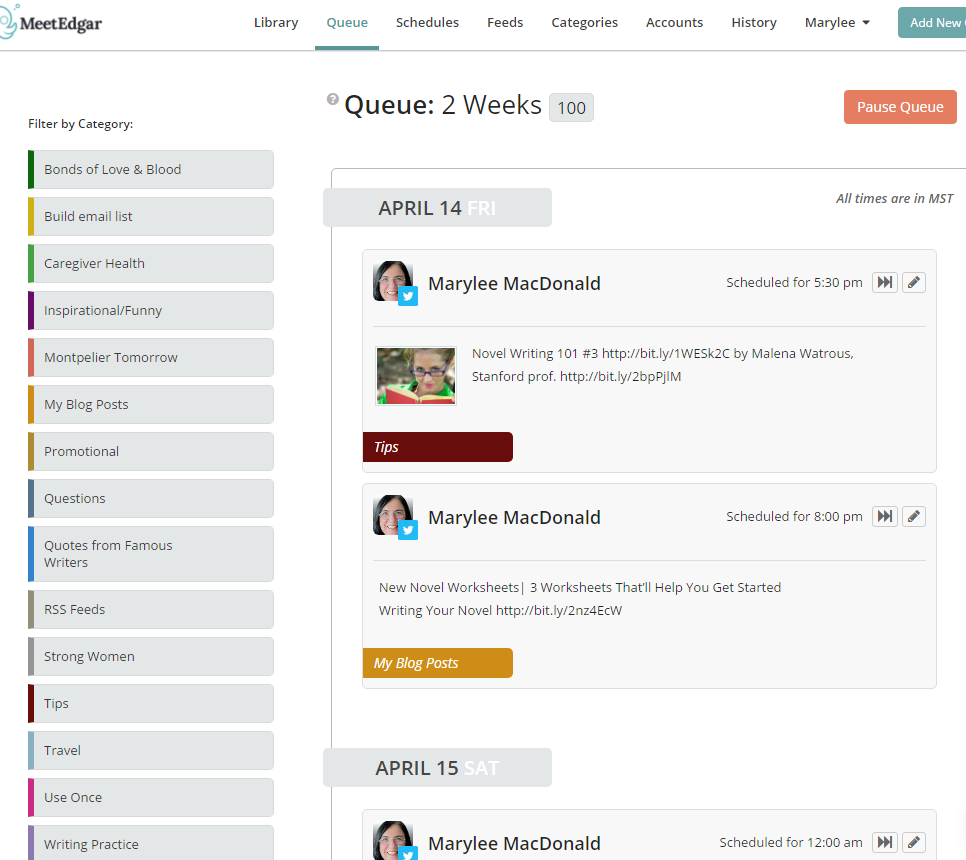
Task: Edit the post scheduled for 5:30 pm
Action: click(914, 283)
